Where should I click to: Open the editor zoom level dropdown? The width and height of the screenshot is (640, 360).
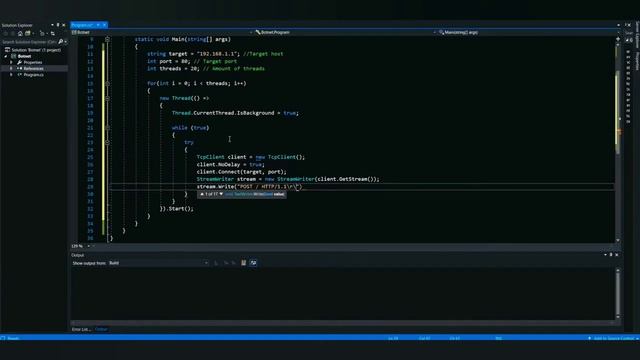tap(89, 246)
